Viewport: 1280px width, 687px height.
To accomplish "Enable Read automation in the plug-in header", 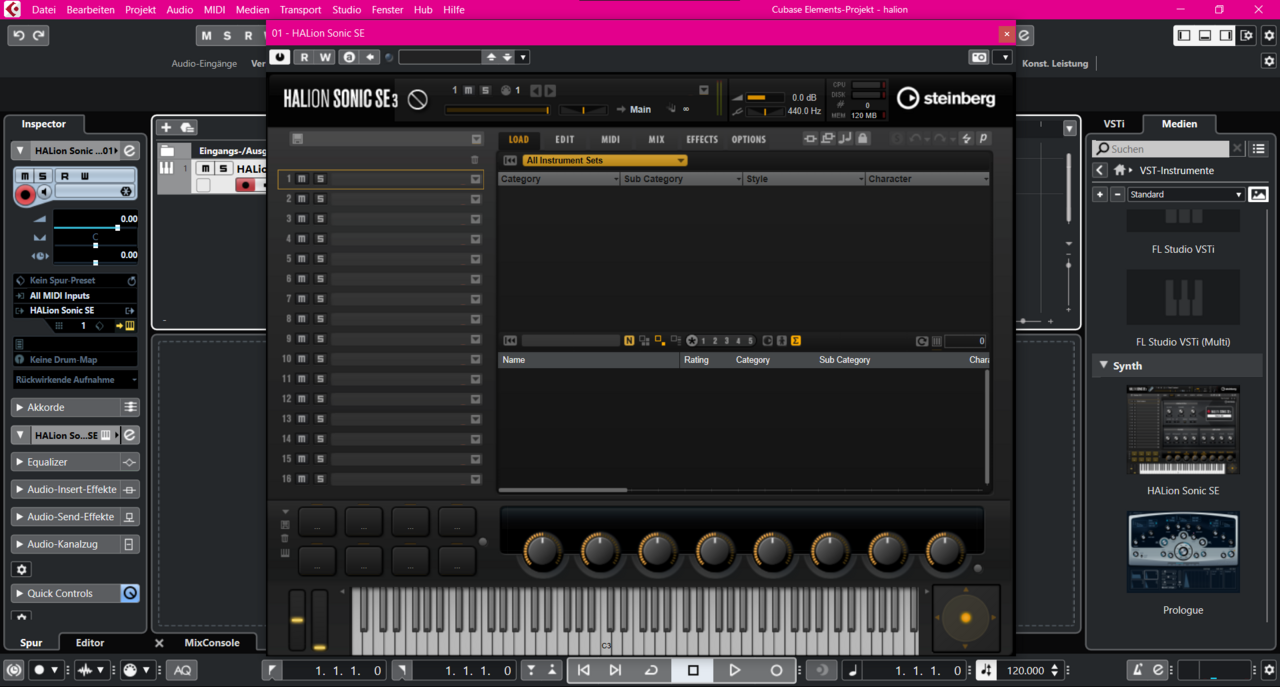I will coord(305,57).
